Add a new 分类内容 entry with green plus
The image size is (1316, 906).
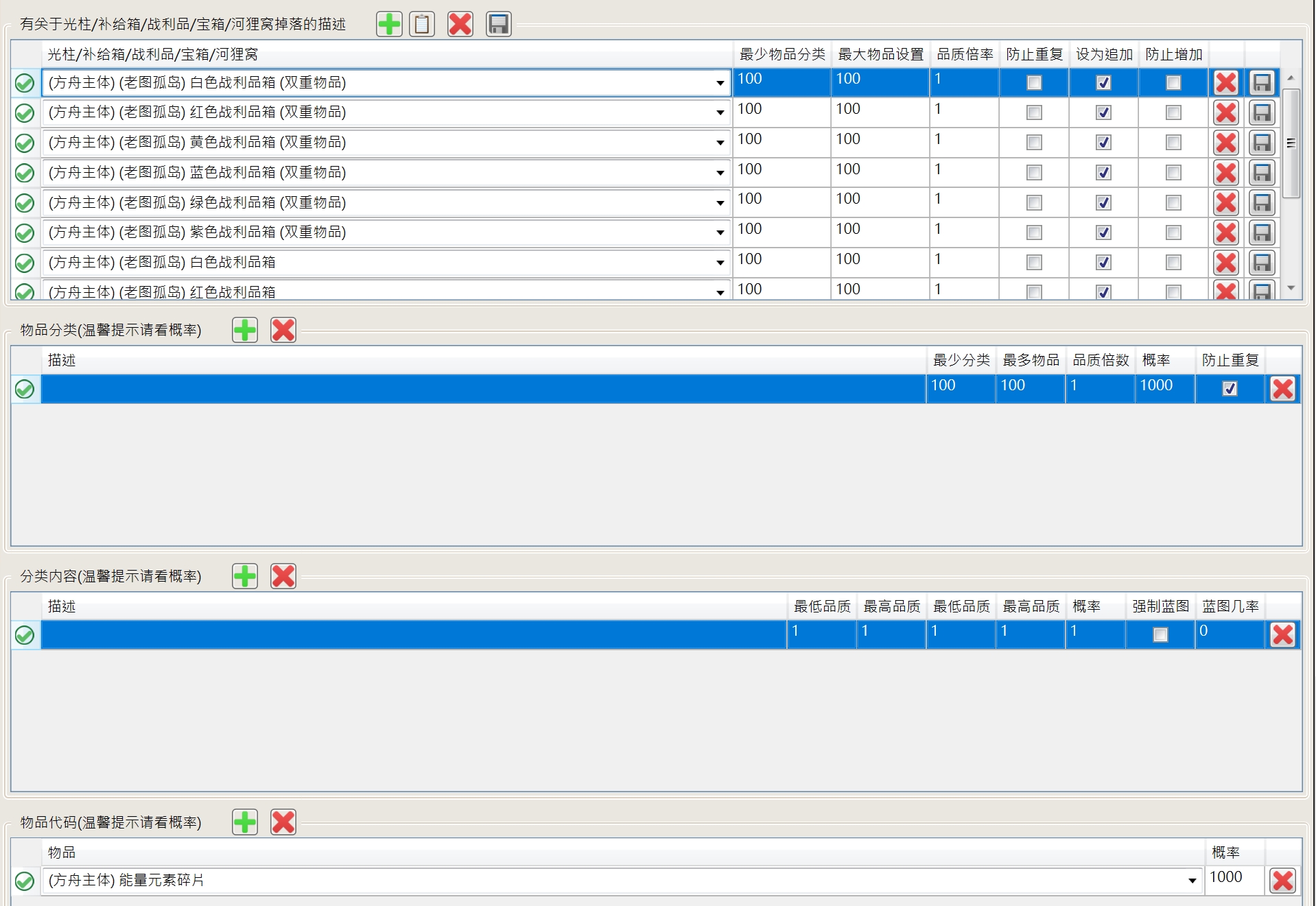(245, 576)
